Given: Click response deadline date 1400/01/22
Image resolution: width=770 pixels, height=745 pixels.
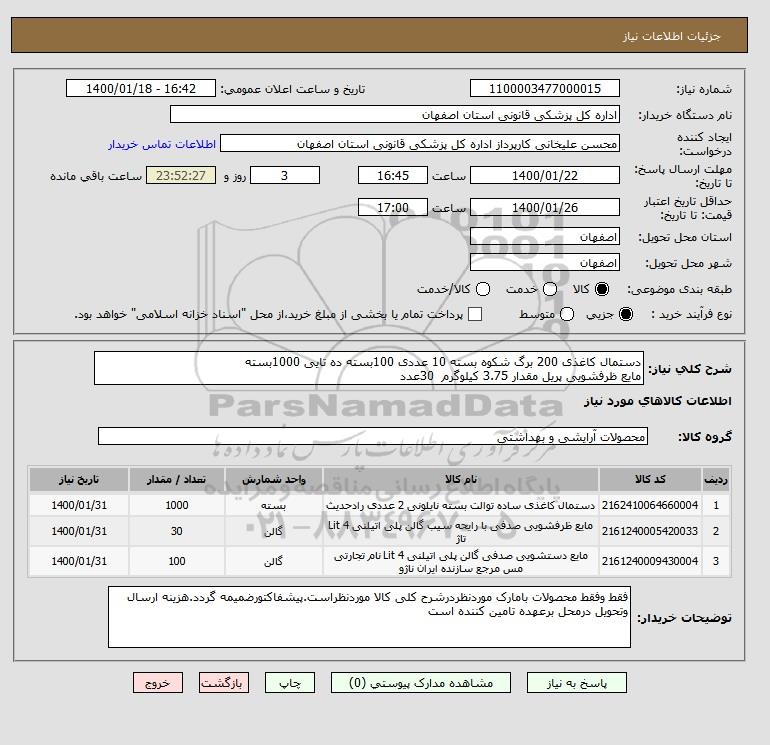Looking at the screenshot, I should tap(545, 175).
